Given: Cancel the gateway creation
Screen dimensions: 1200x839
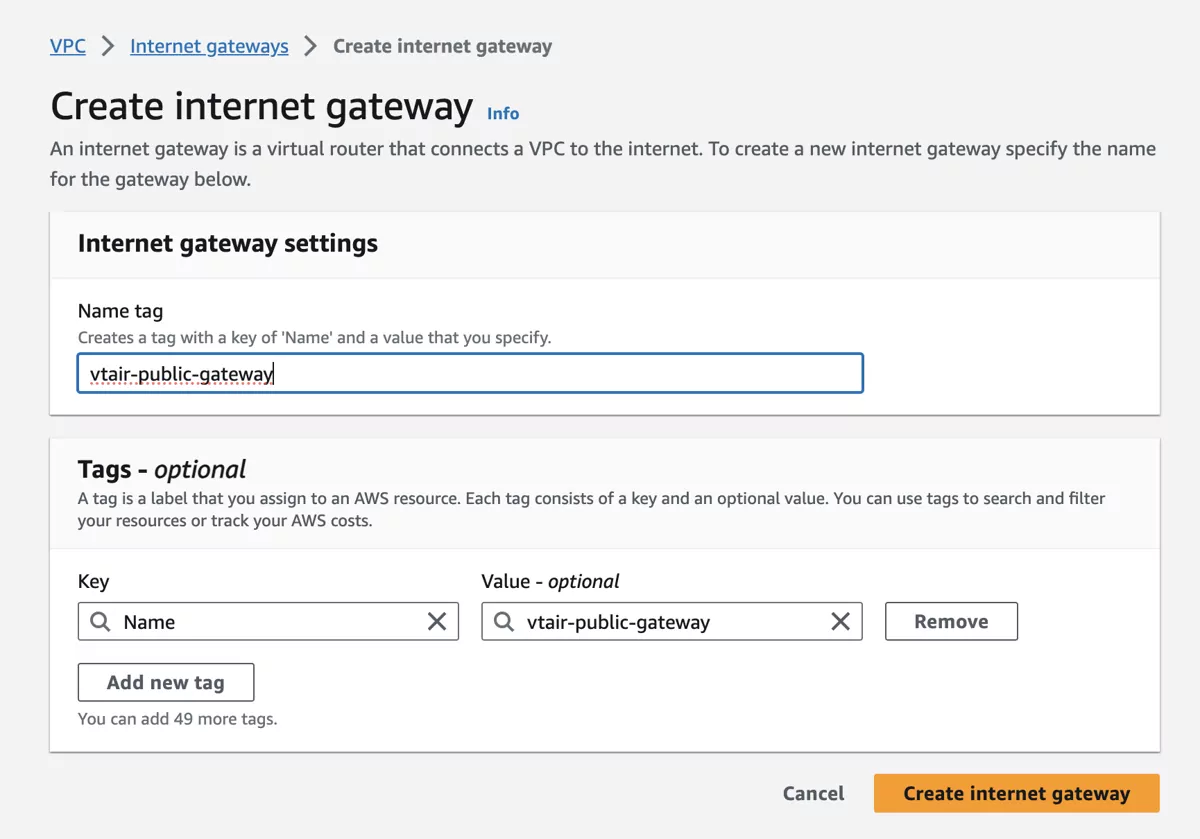Looking at the screenshot, I should pos(813,793).
